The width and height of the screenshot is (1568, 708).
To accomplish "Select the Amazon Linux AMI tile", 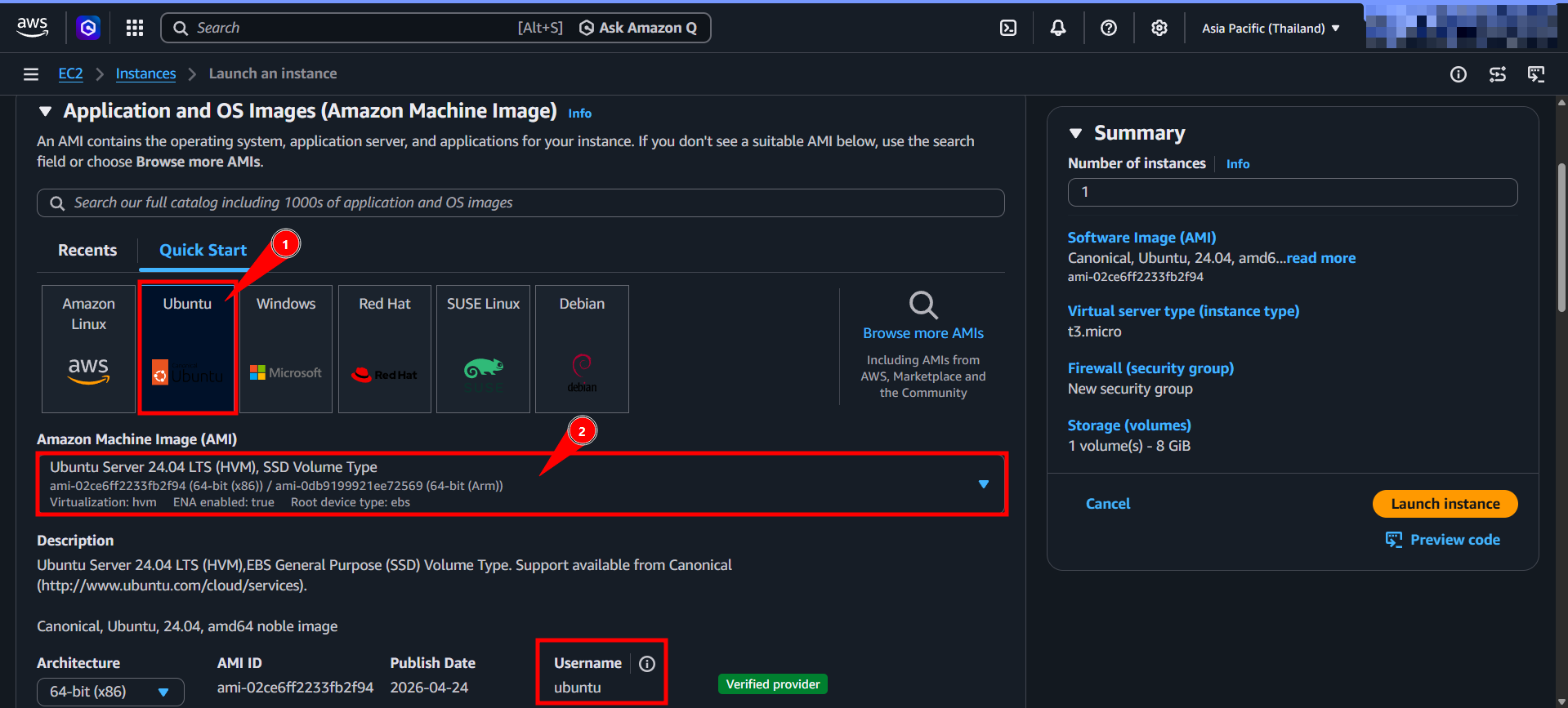I will (x=88, y=349).
